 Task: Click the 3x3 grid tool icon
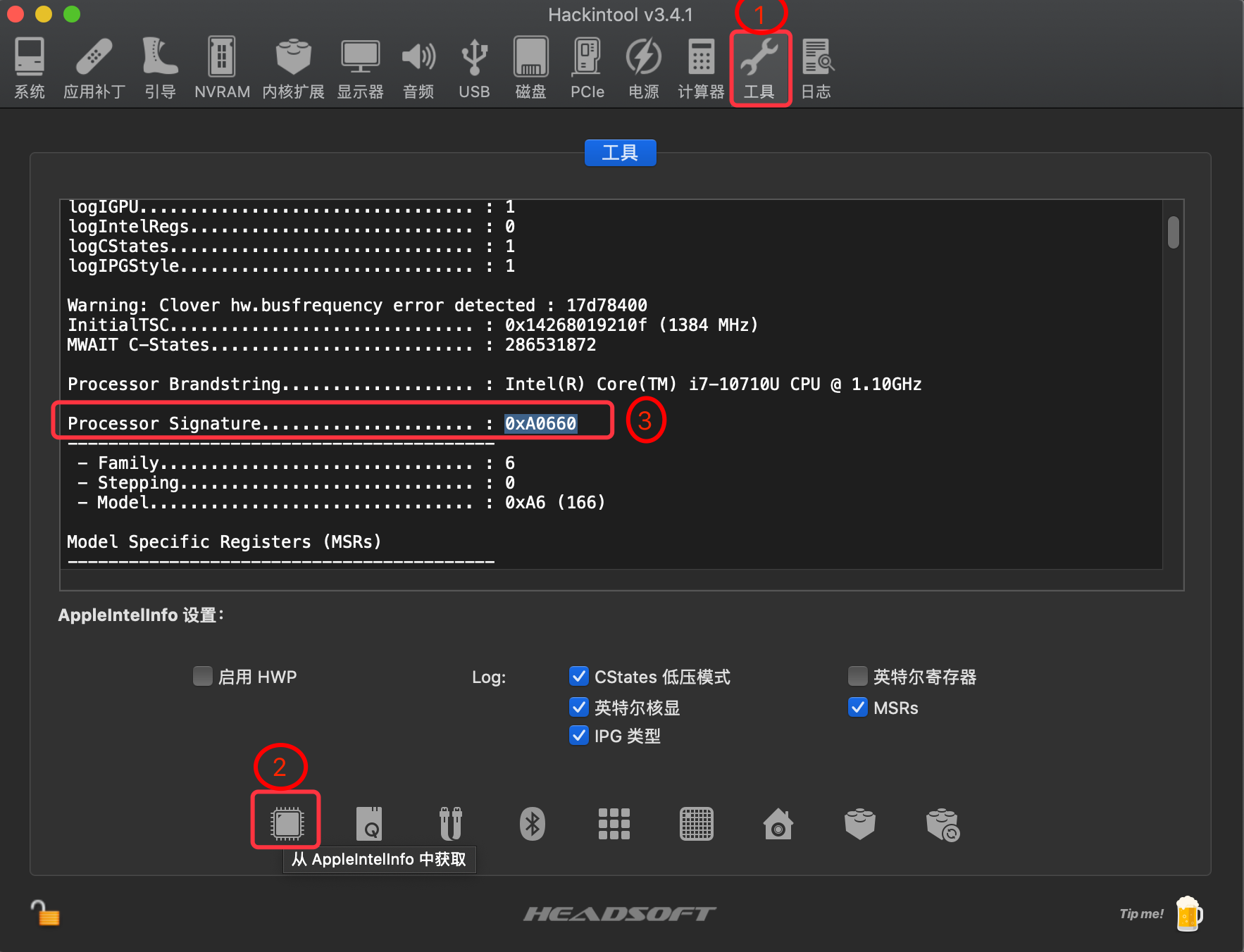[x=614, y=823]
